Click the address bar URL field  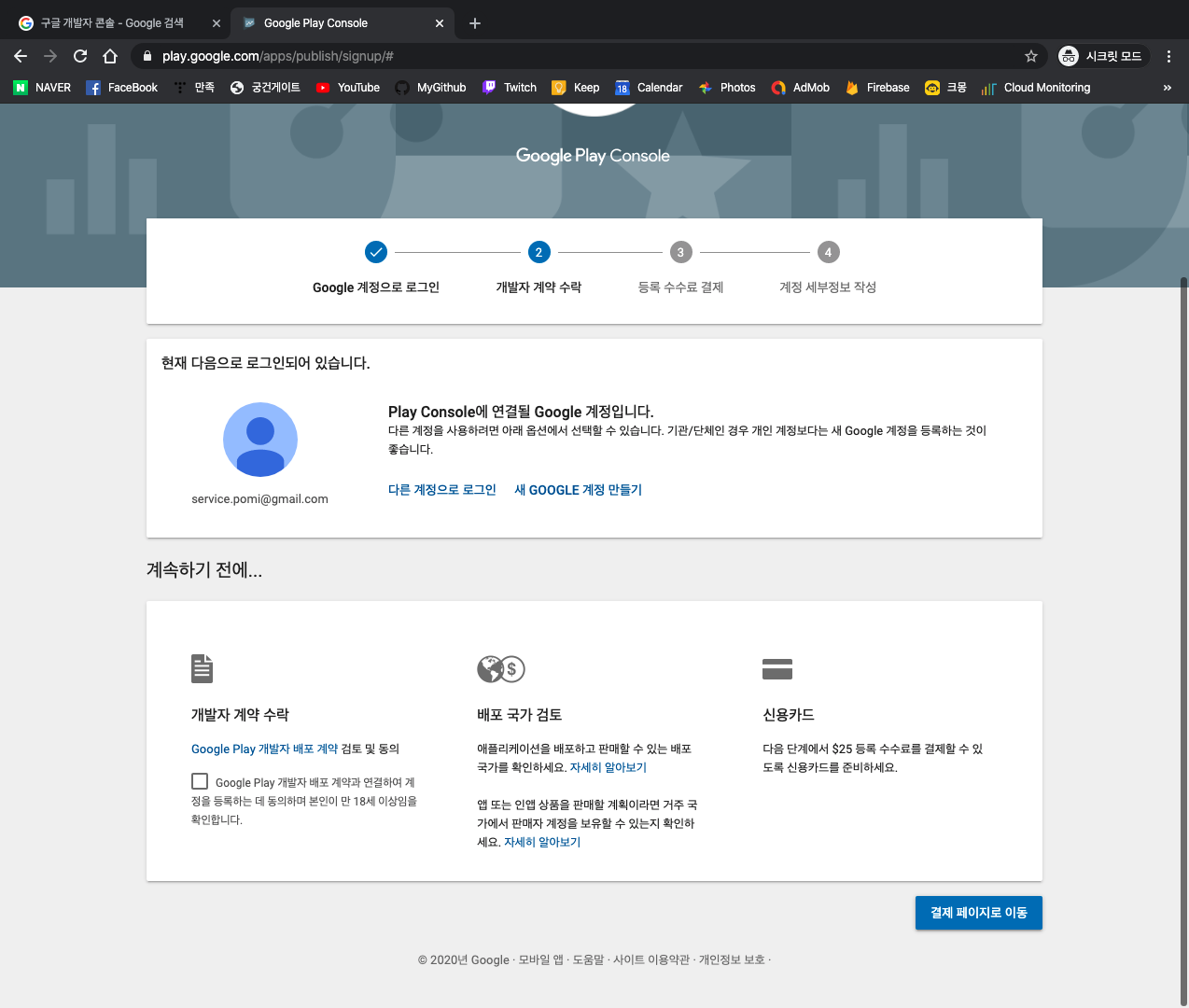tap(588, 56)
